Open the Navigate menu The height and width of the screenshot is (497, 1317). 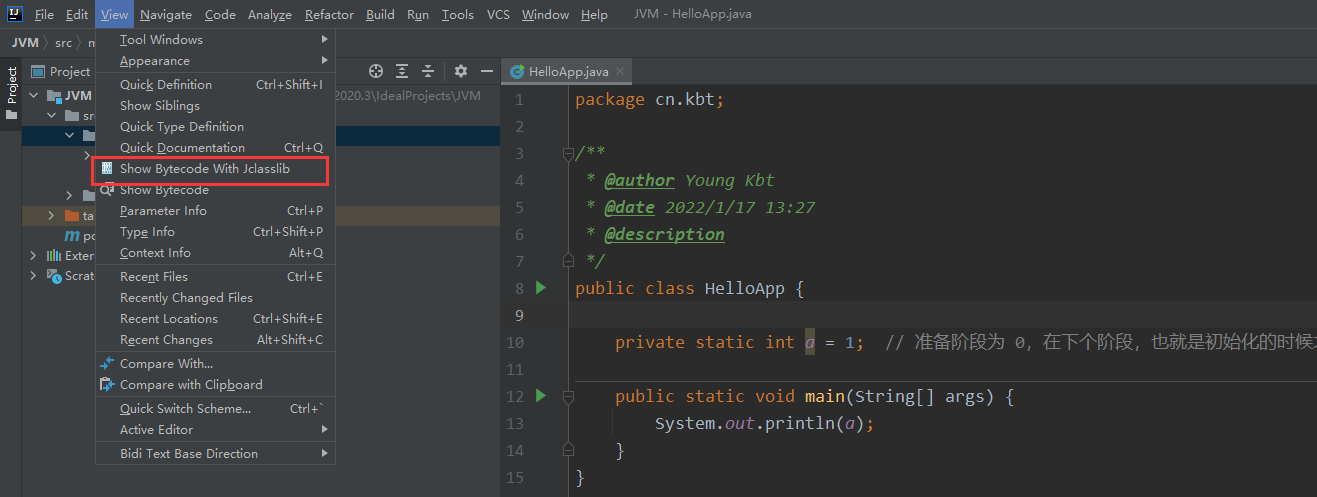click(x=166, y=15)
